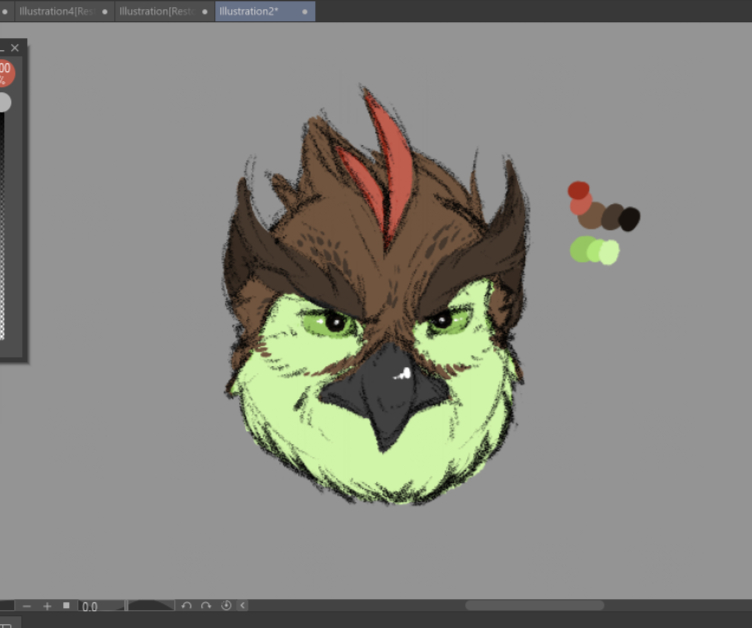This screenshot has height=628, width=752.
Task: Close the Illustration4 tab via its dot
Action: pos(103,12)
